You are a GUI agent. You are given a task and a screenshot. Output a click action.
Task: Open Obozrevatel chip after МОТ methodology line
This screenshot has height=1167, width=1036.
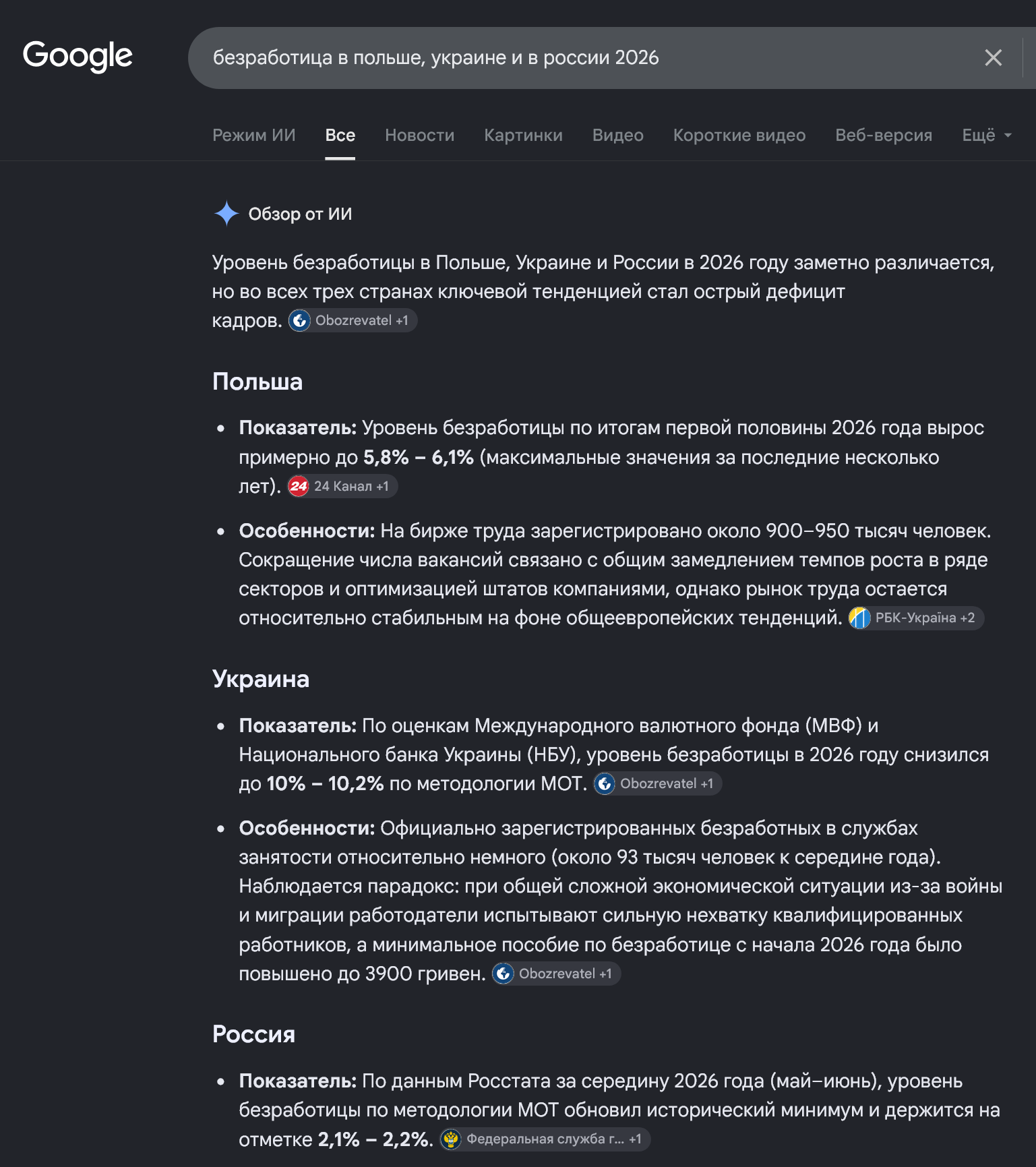[657, 783]
